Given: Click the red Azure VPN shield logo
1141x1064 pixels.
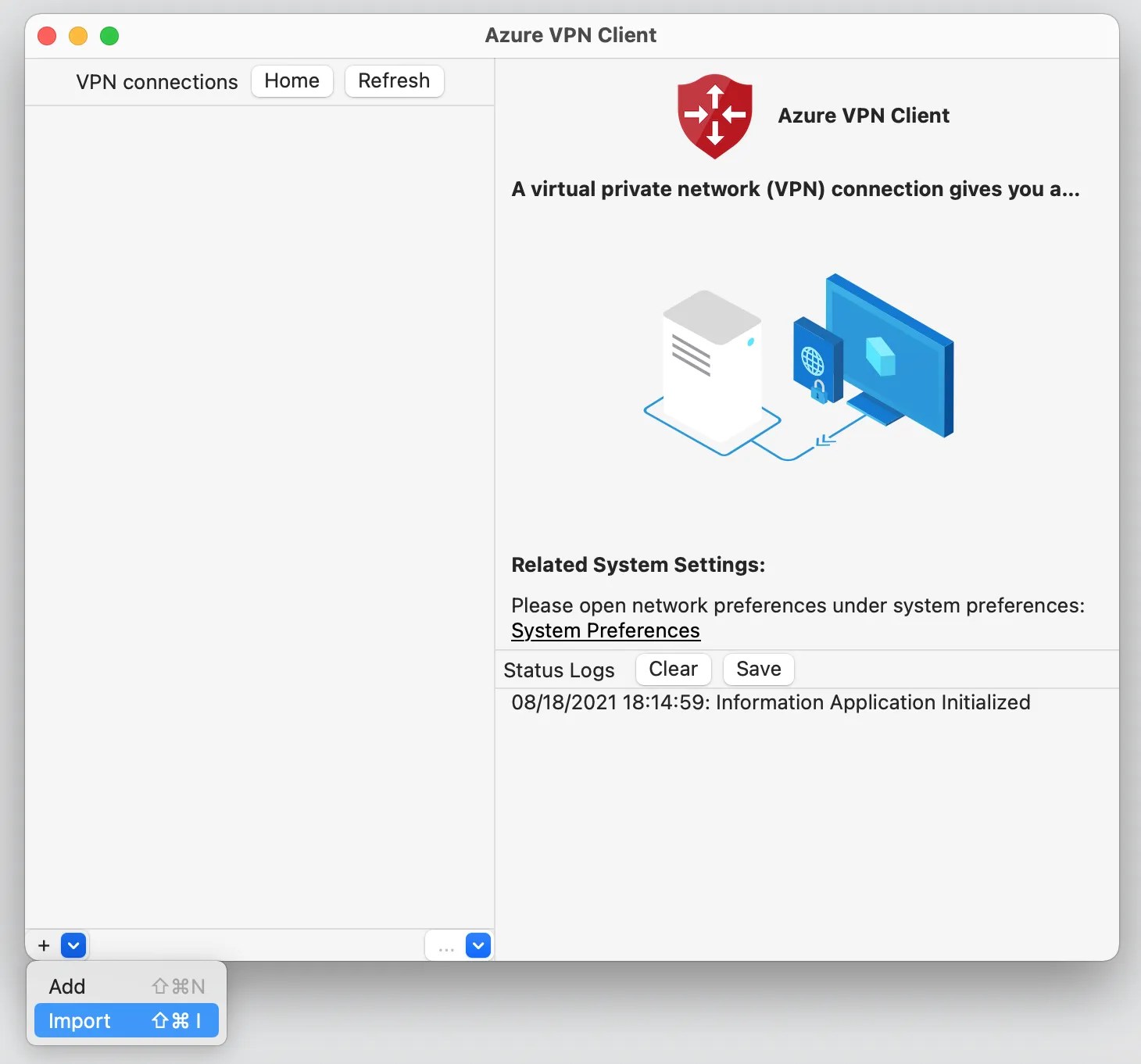Looking at the screenshot, I should tap(715, 116).
